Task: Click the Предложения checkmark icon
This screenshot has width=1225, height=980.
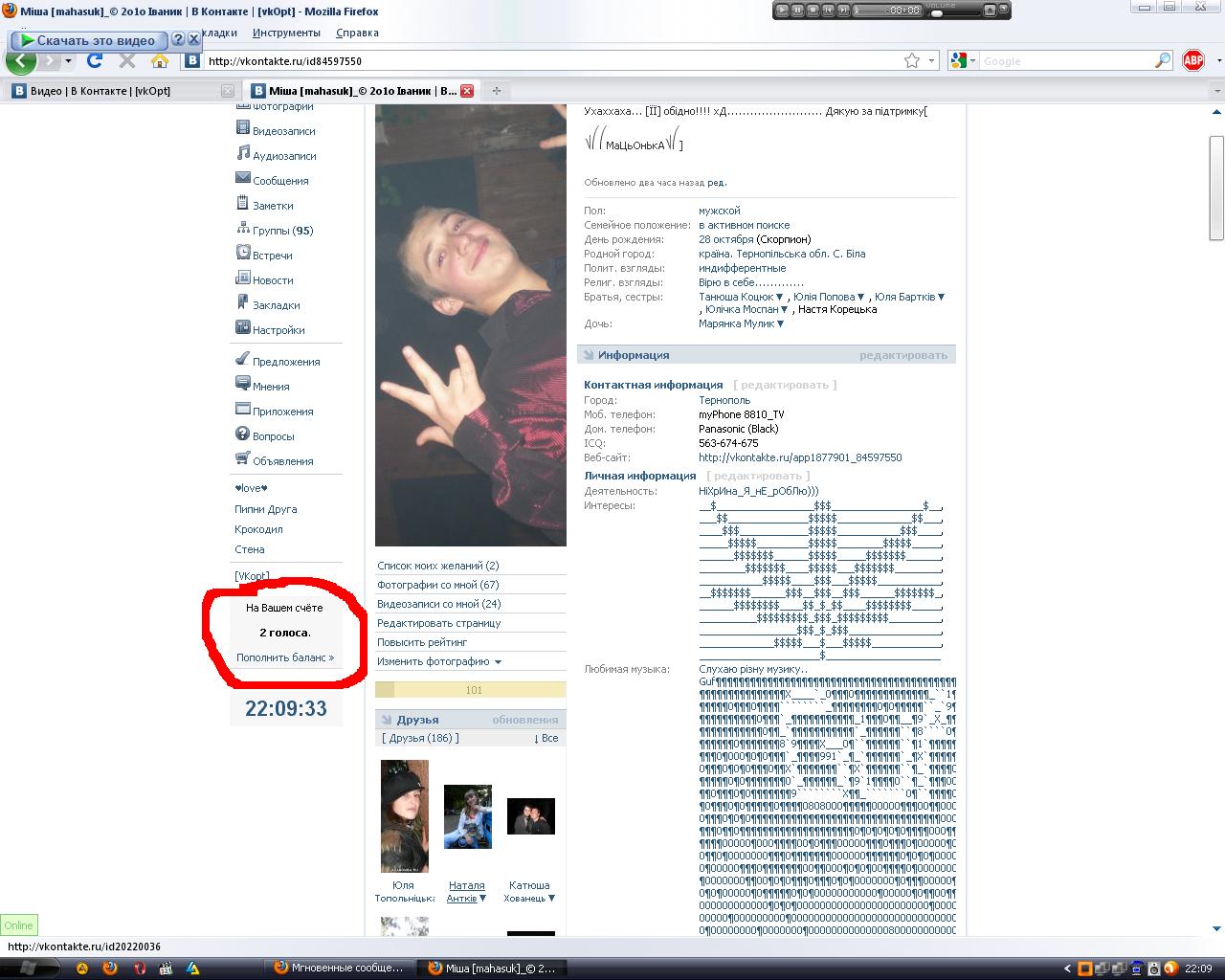Action: tap(243, 360)
